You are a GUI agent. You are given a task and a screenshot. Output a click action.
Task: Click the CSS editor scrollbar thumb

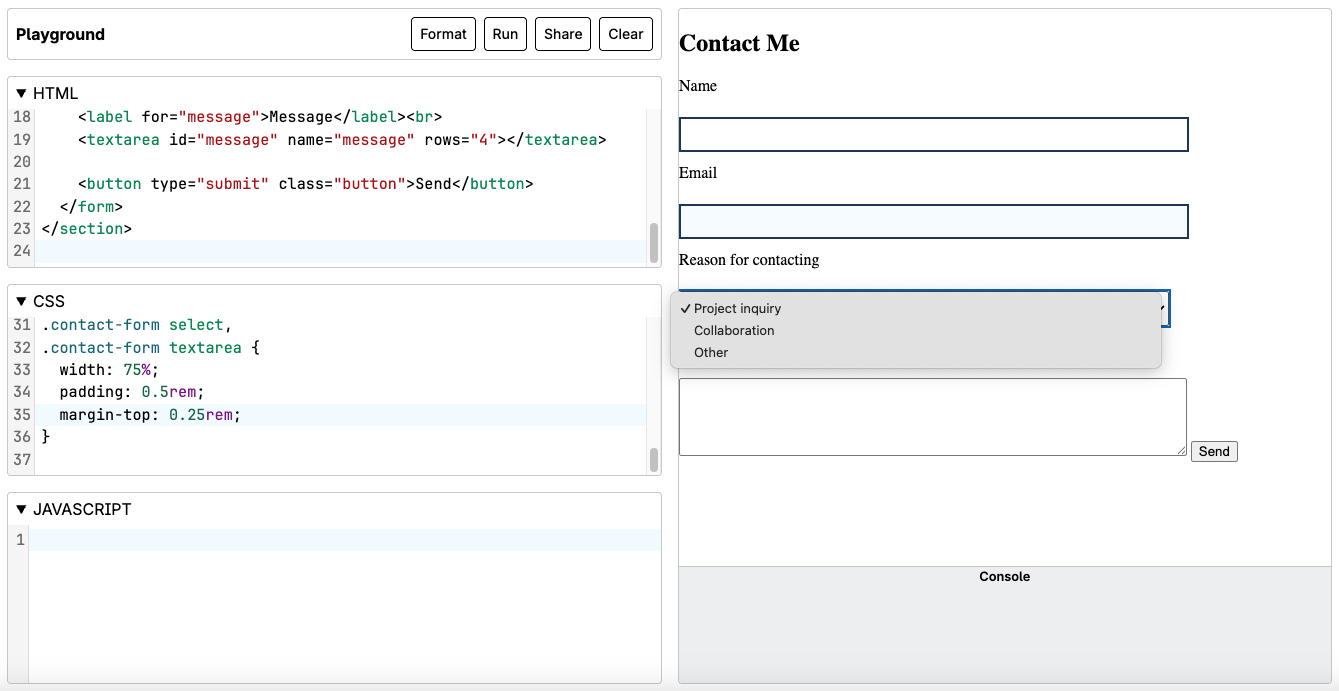pyautogui.click(x=654, y=460)
